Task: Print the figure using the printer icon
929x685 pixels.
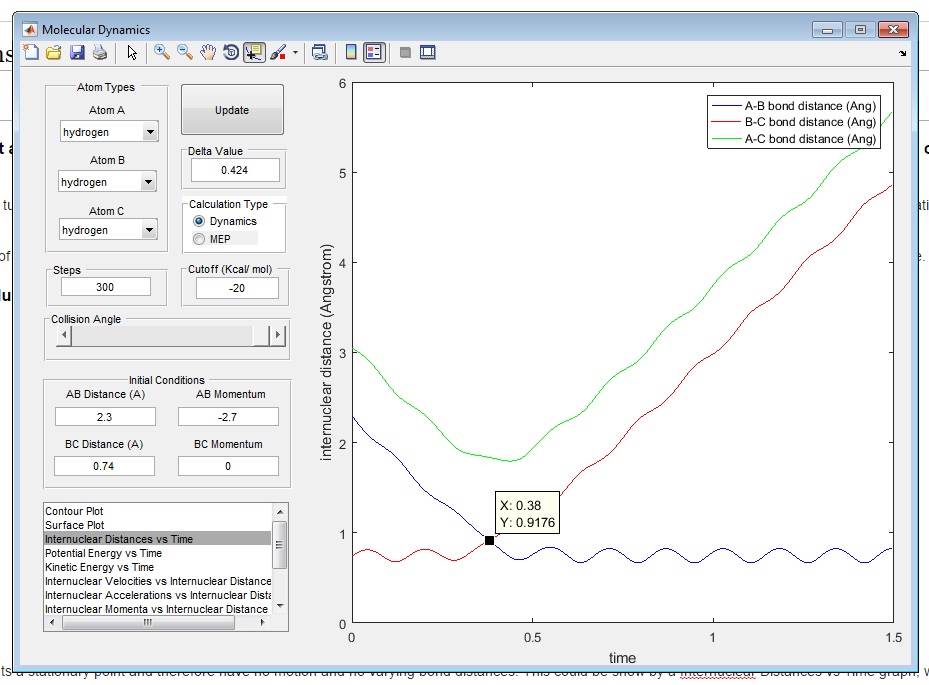Action: click(x=99, y=52)
